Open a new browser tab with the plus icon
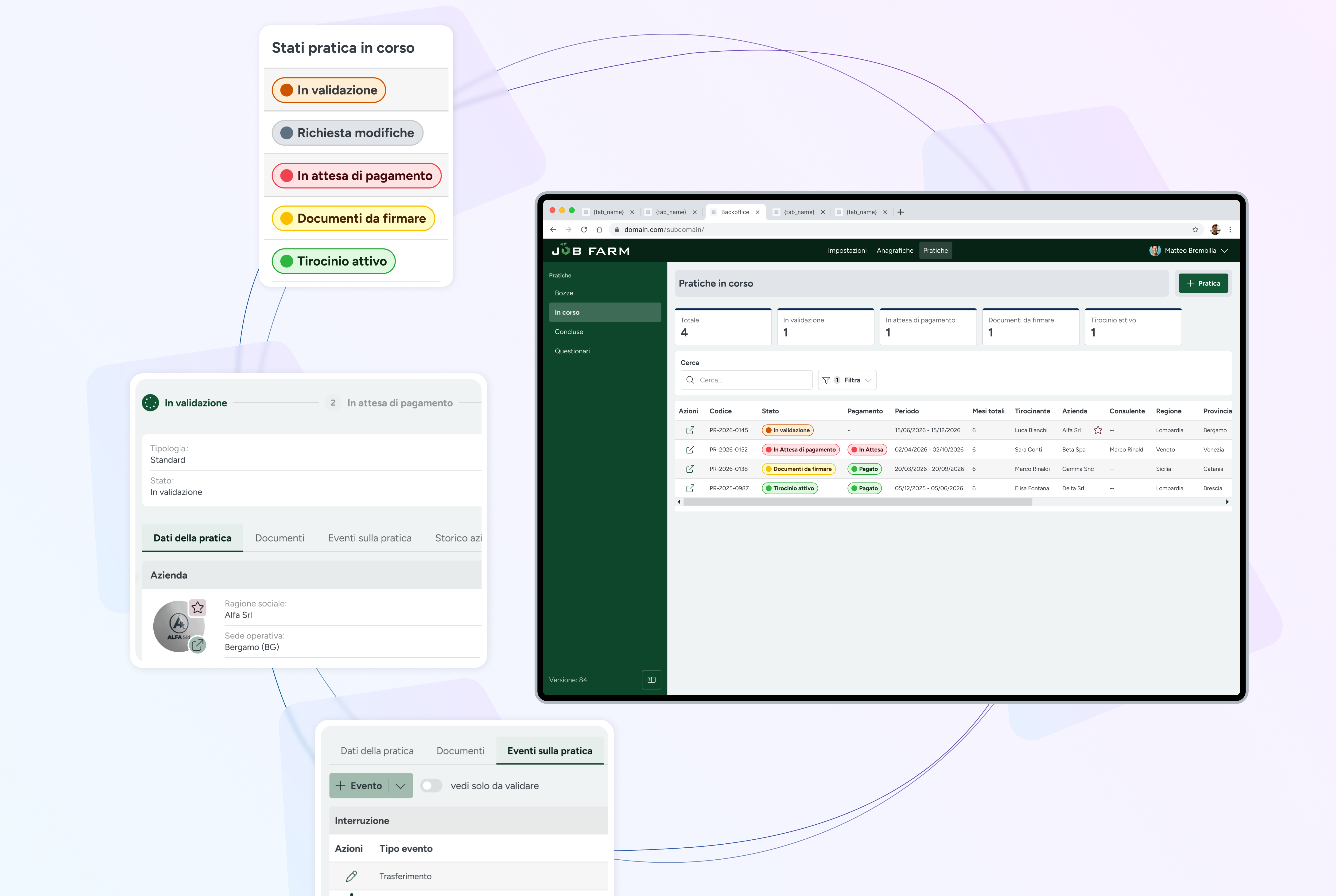 point(900,212)
